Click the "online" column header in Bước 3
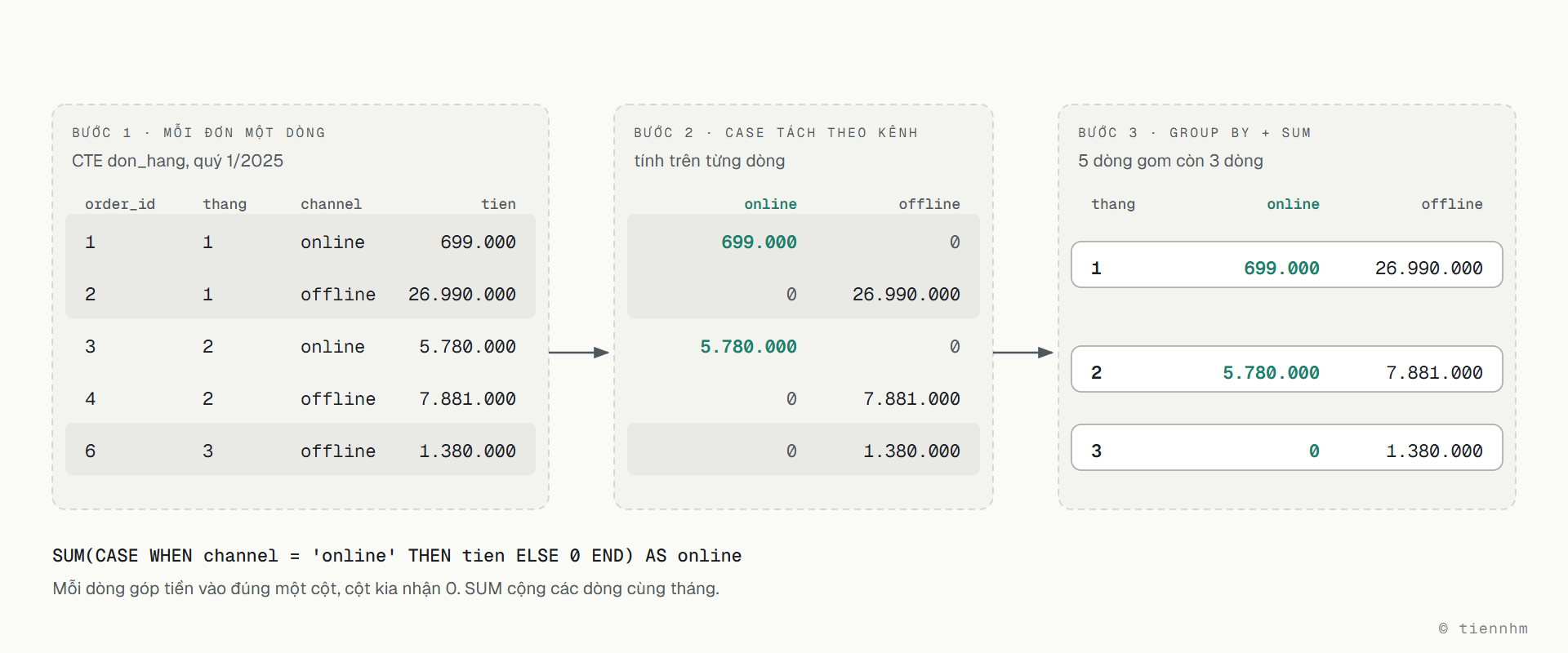This screenshot has height=653, width=1568. coord(1293,204)
